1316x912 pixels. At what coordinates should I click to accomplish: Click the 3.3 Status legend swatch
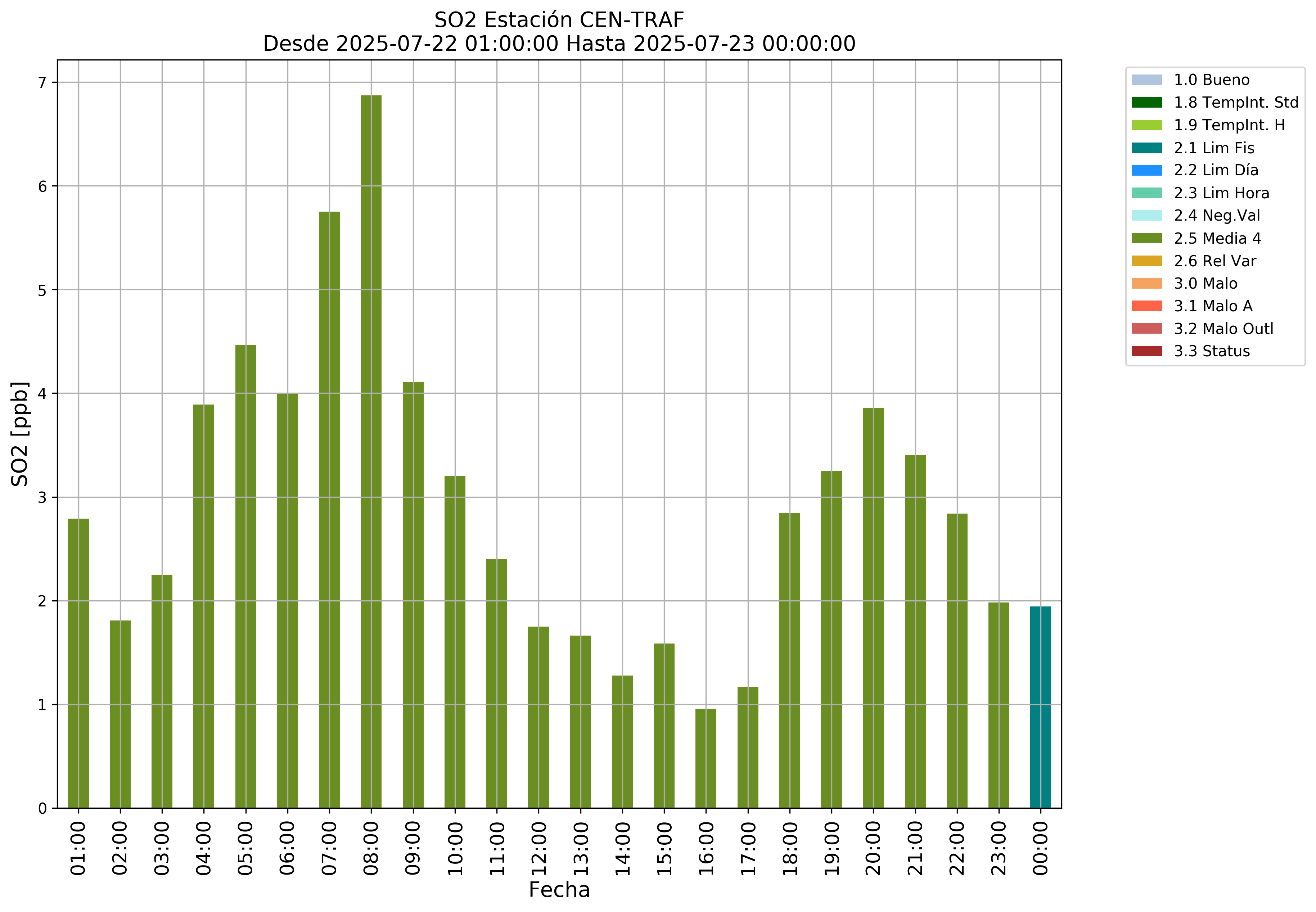1146,351
